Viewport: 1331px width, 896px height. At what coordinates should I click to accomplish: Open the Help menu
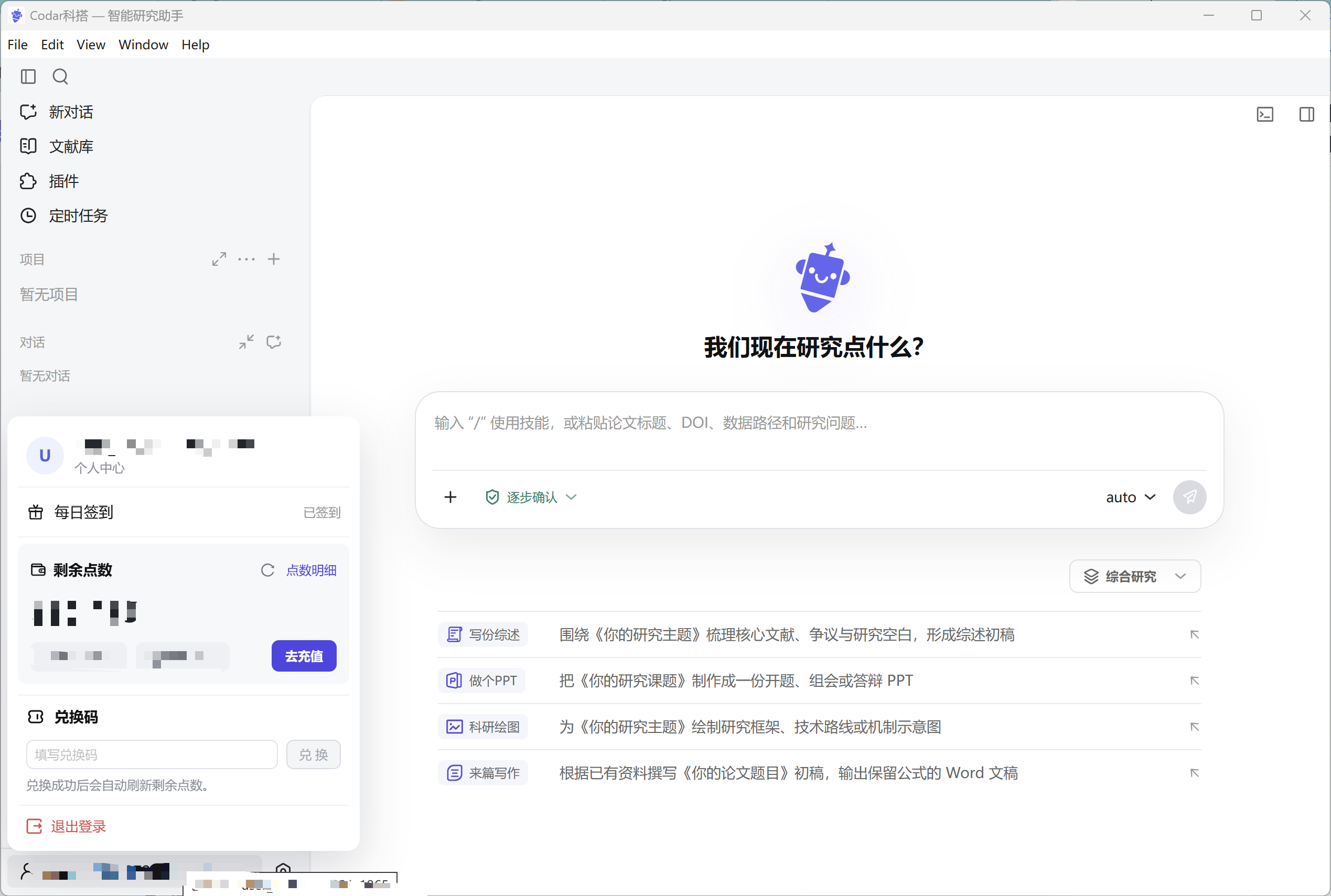(196, 45)
